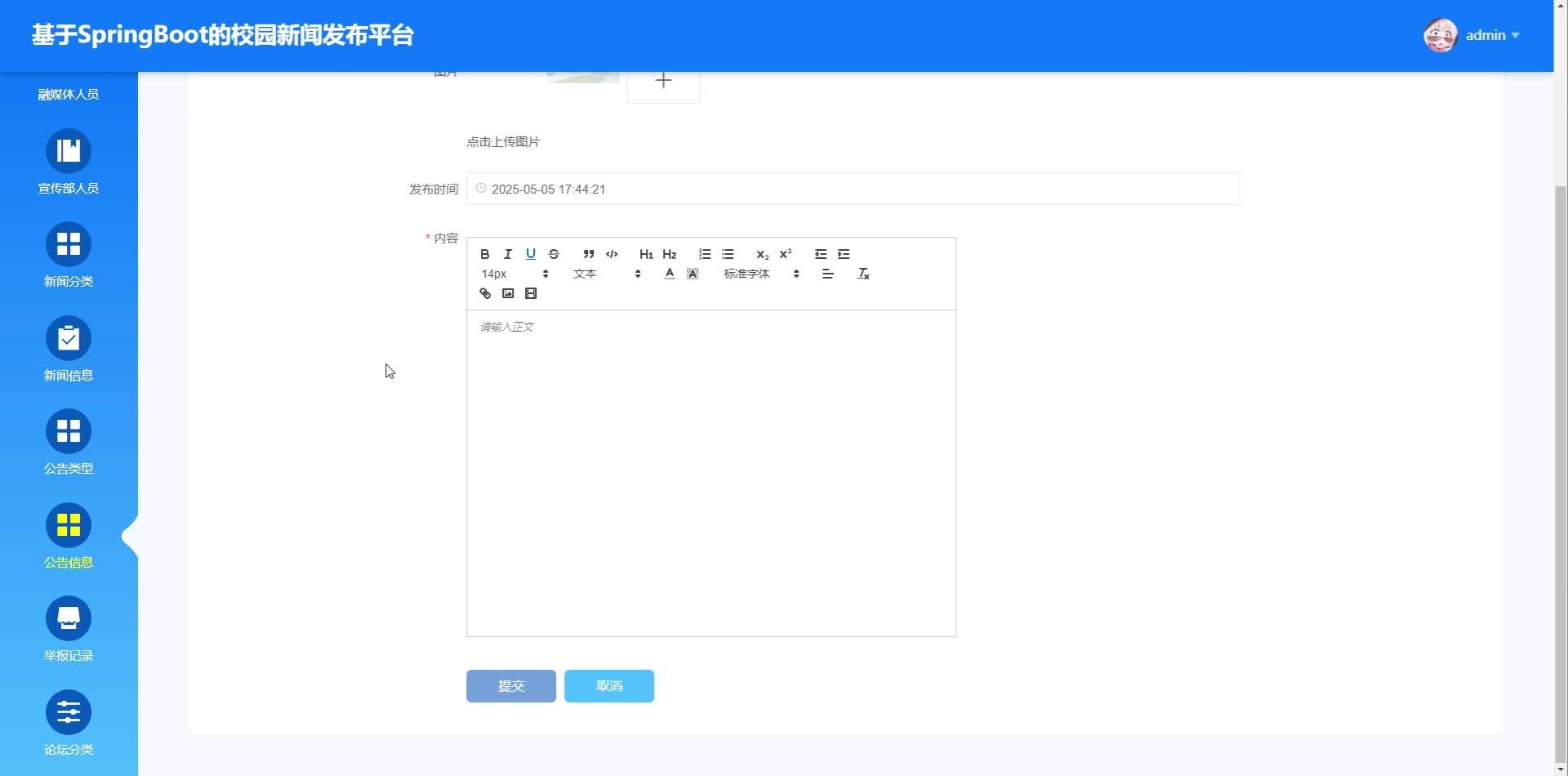This screenshot has width=1568, height=776.
Task: Insert a video into the content
Action: pos(531,293)
